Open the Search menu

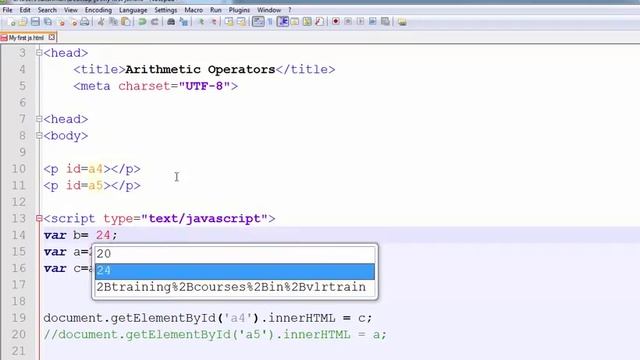[x=47, y=10]
